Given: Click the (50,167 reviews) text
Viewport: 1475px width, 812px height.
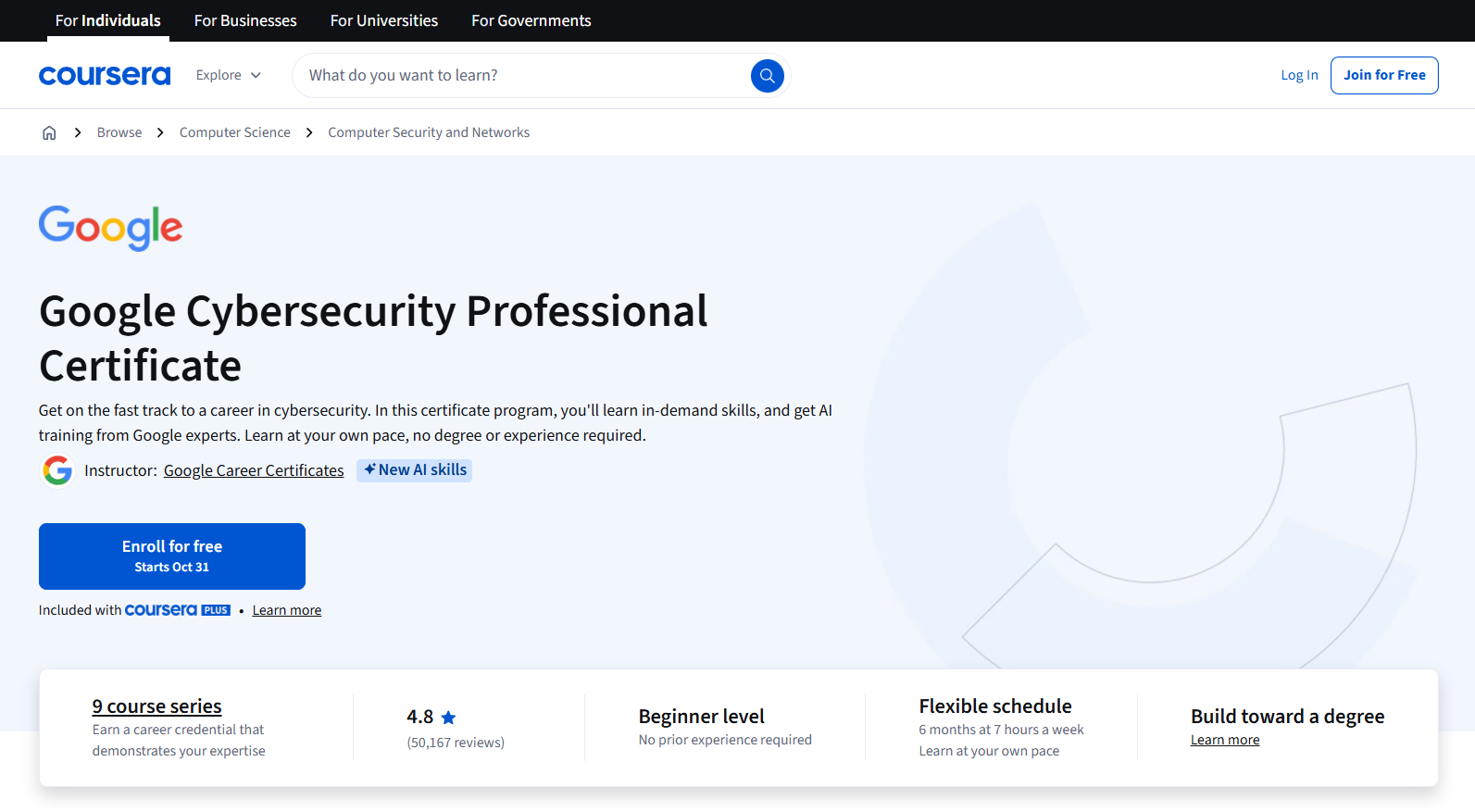Looking at the screenshot, I should [456, 743].
